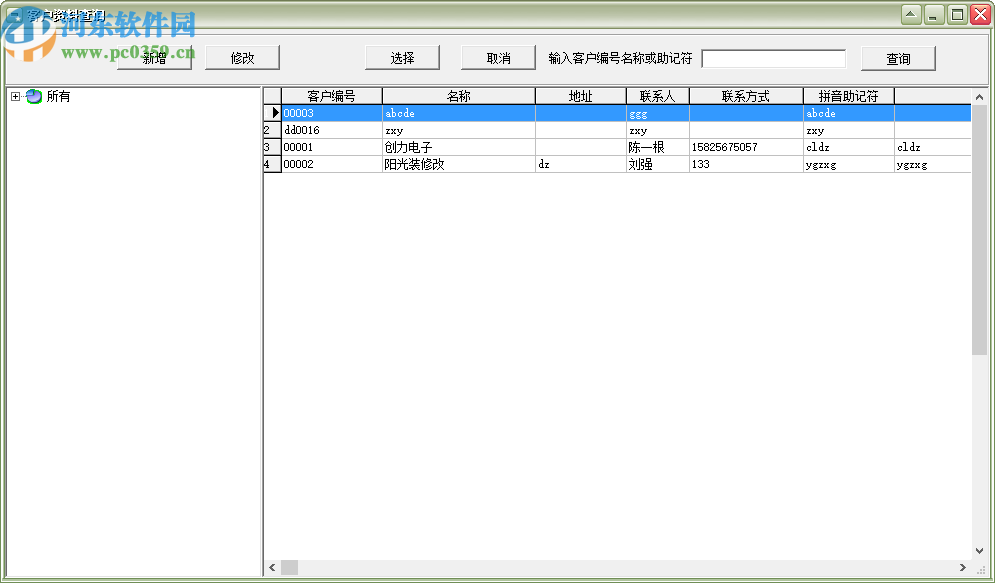Click the 地址 column header

[581, 96]
